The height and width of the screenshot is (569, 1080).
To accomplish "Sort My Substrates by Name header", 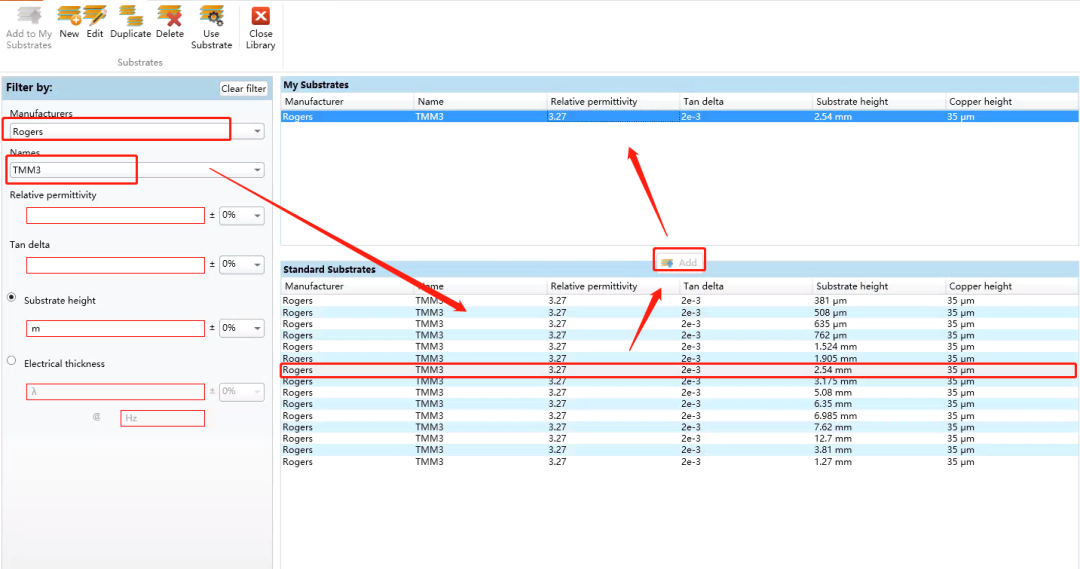I will point(480,101).
